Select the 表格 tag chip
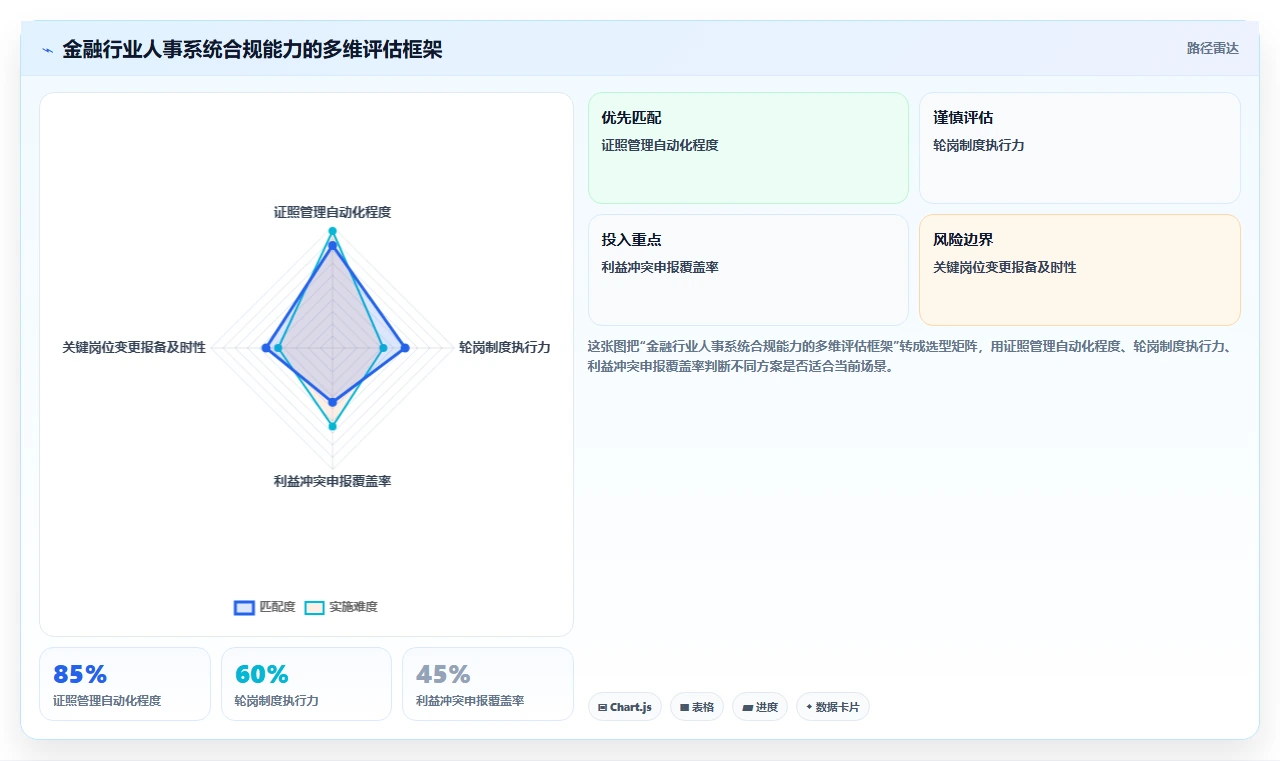1280x761 pixels. click(x=697, y=707)
